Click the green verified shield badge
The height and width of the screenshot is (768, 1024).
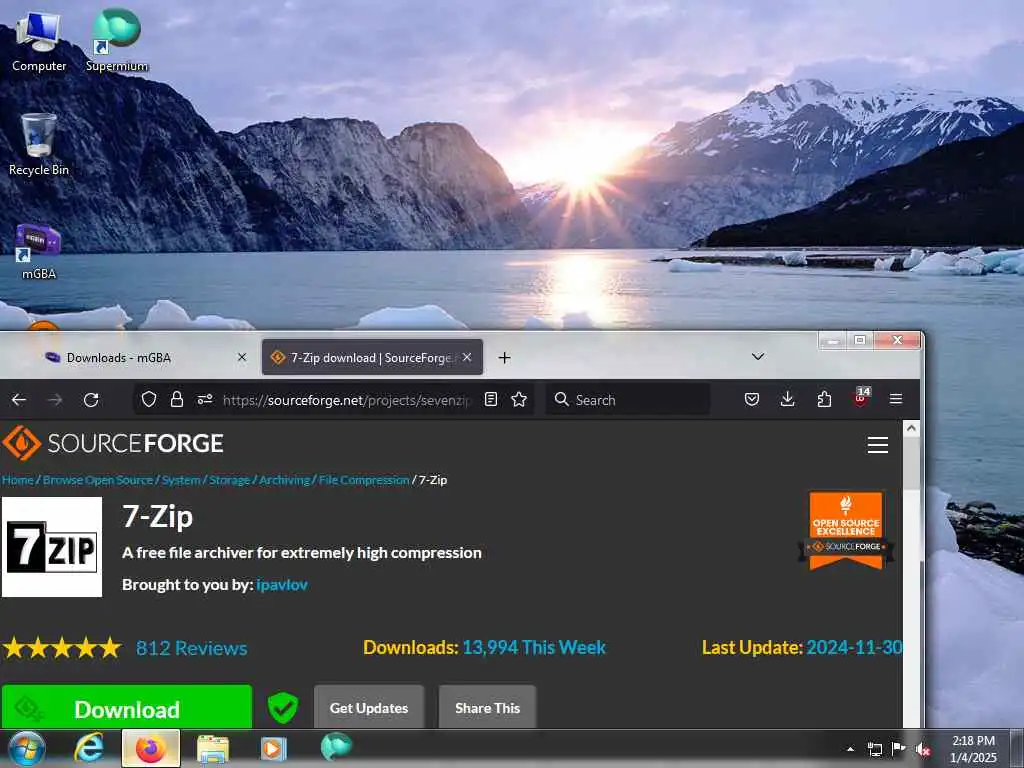(x=283, y=708)
